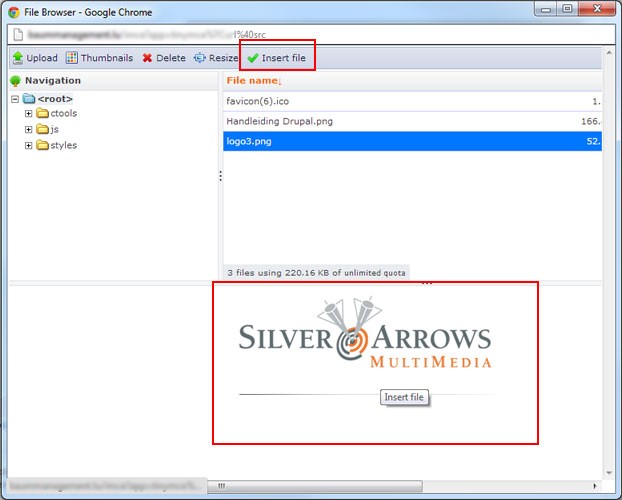This screenshot has height=500, width=622.
Task: Minimize the File Browser window
Action: click(546, 9)
